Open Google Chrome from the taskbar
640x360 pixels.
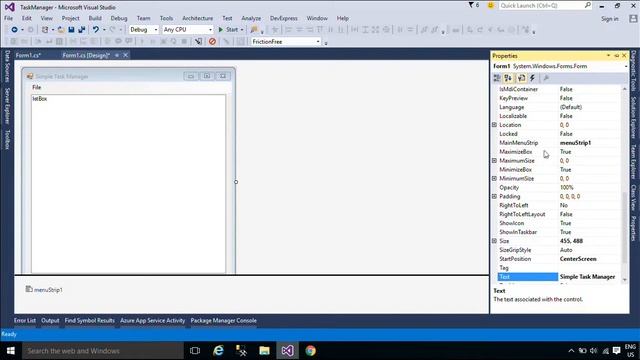click(311, 351)
